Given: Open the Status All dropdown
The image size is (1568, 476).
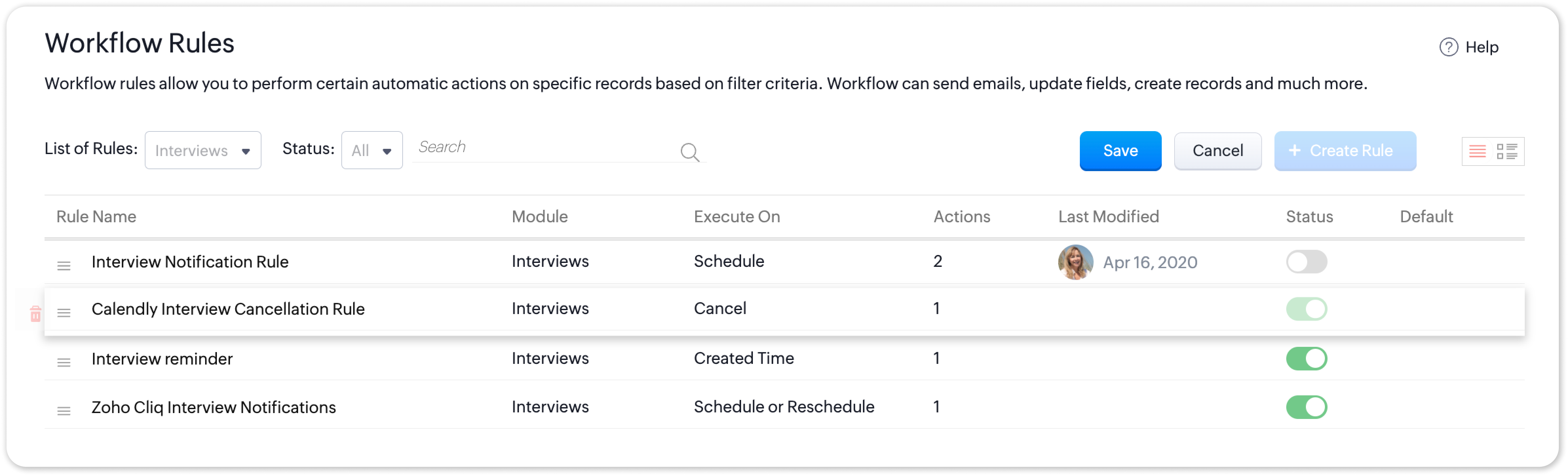Looking at the screenshot, I should point(371,150).
